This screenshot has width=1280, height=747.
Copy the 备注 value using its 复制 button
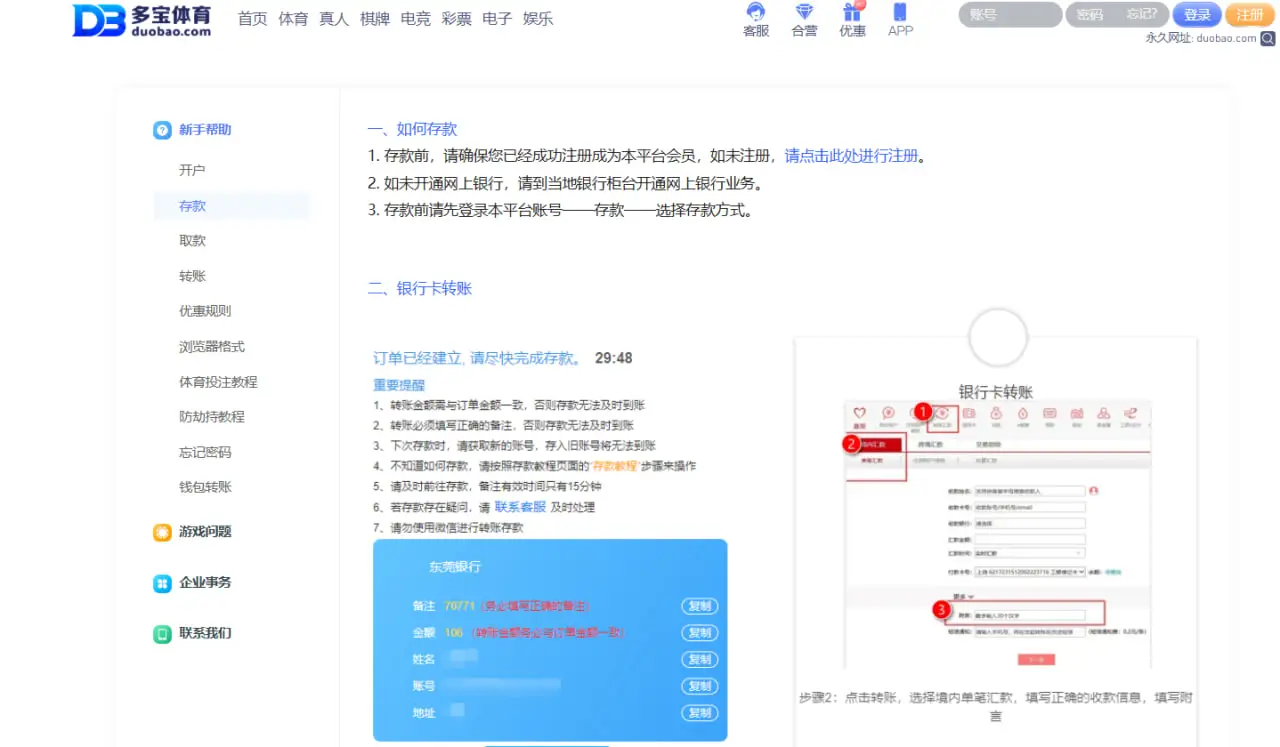(x=699, y=606)
